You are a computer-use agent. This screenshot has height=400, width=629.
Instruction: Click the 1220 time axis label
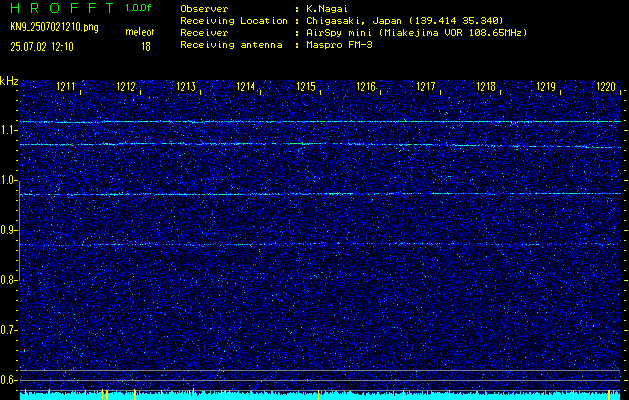[x=606, y=87]
